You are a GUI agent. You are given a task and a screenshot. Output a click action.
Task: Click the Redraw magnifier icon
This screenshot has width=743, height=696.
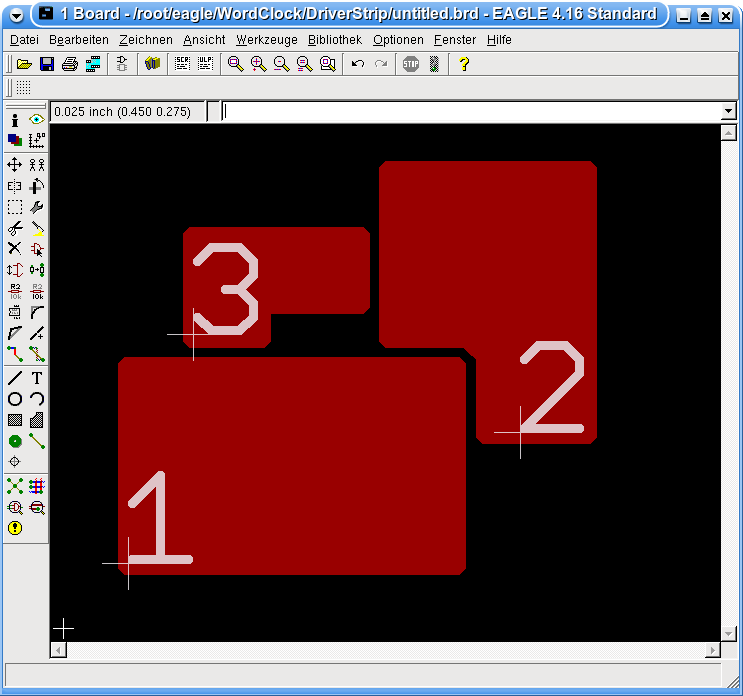304,64
